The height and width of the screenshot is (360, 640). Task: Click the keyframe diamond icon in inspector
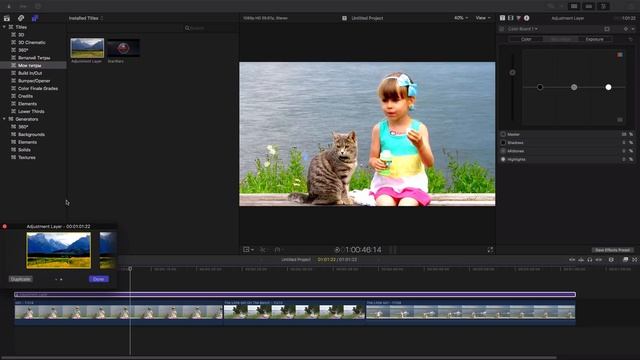tap(626, 29)
